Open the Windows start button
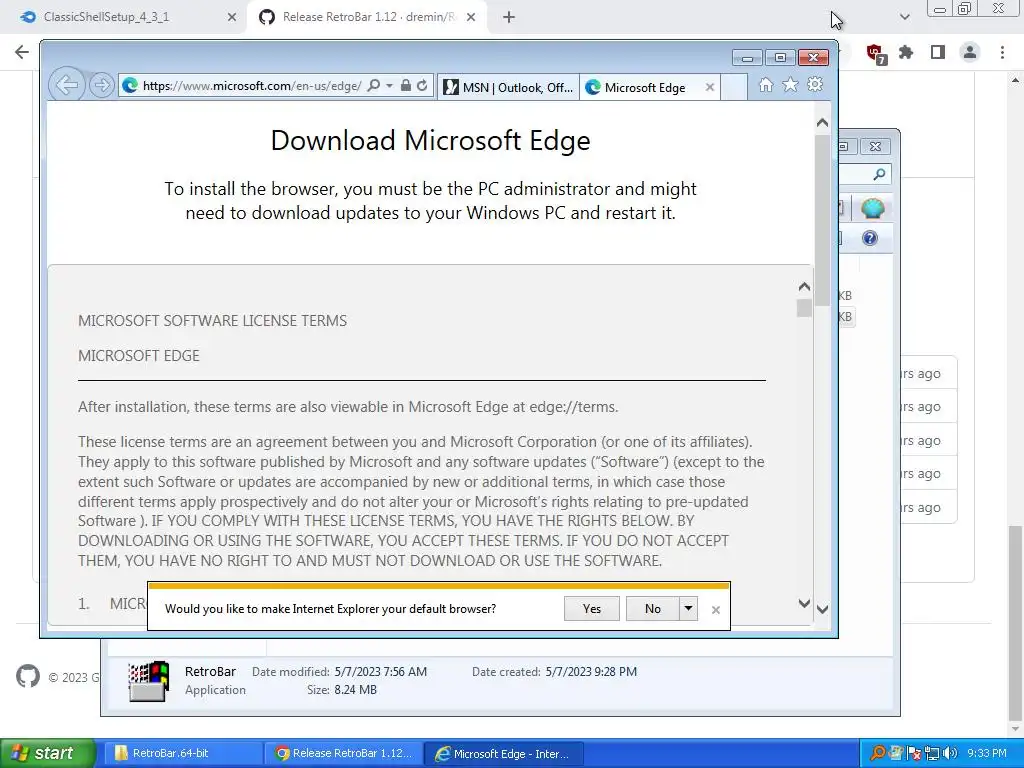 tap(47, 753)
